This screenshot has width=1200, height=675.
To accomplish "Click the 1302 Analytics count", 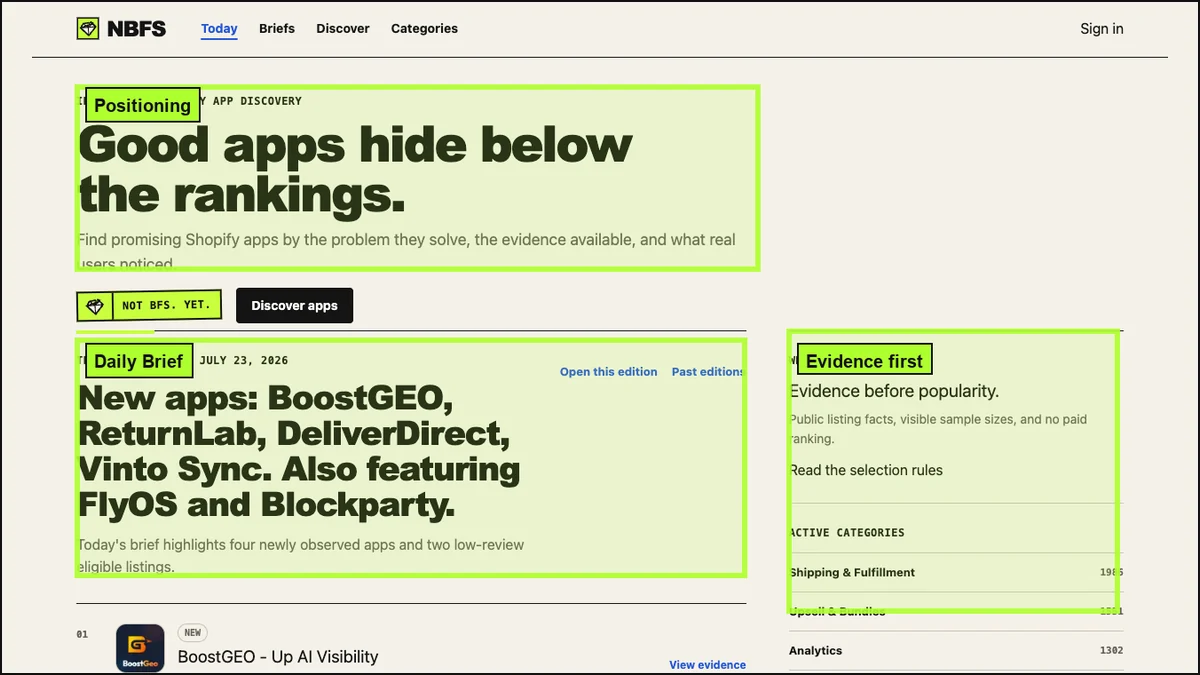I will (x=1111, y=651).
